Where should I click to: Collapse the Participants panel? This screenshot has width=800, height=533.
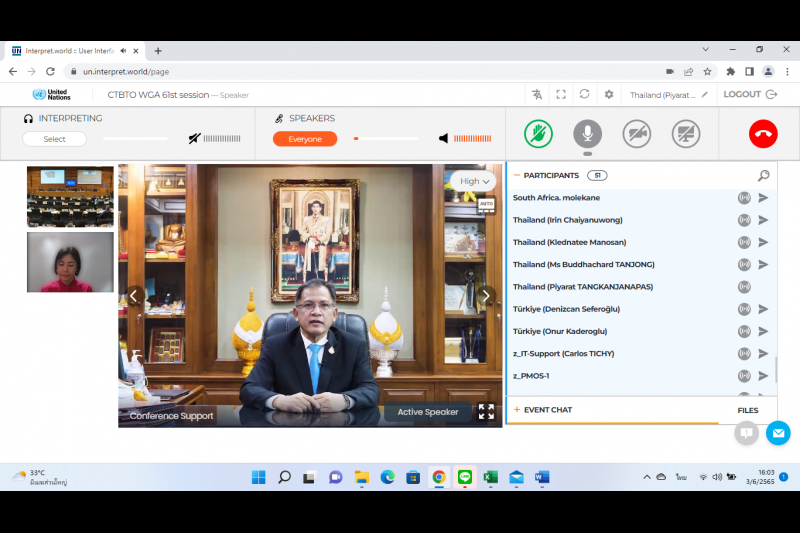pyautogui.click(x=517, y=175)
